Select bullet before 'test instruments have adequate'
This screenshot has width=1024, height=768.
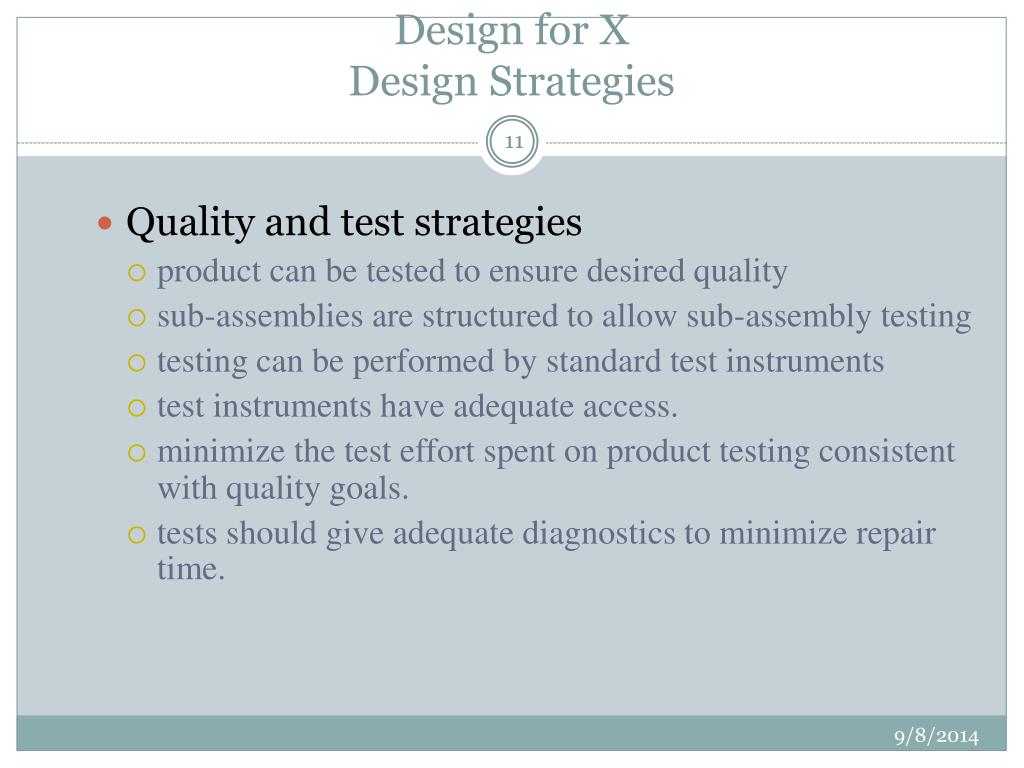(x=136, y=408)
